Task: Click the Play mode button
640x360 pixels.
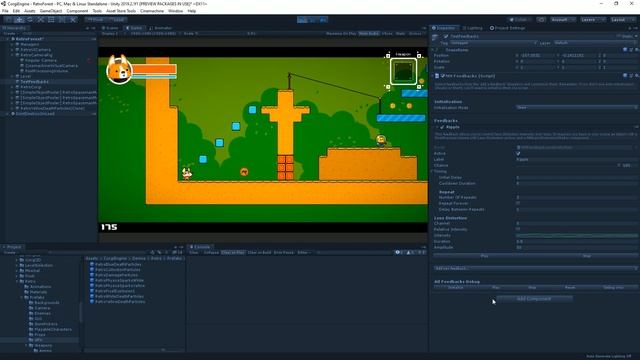Action: click(x=302, y=20)
